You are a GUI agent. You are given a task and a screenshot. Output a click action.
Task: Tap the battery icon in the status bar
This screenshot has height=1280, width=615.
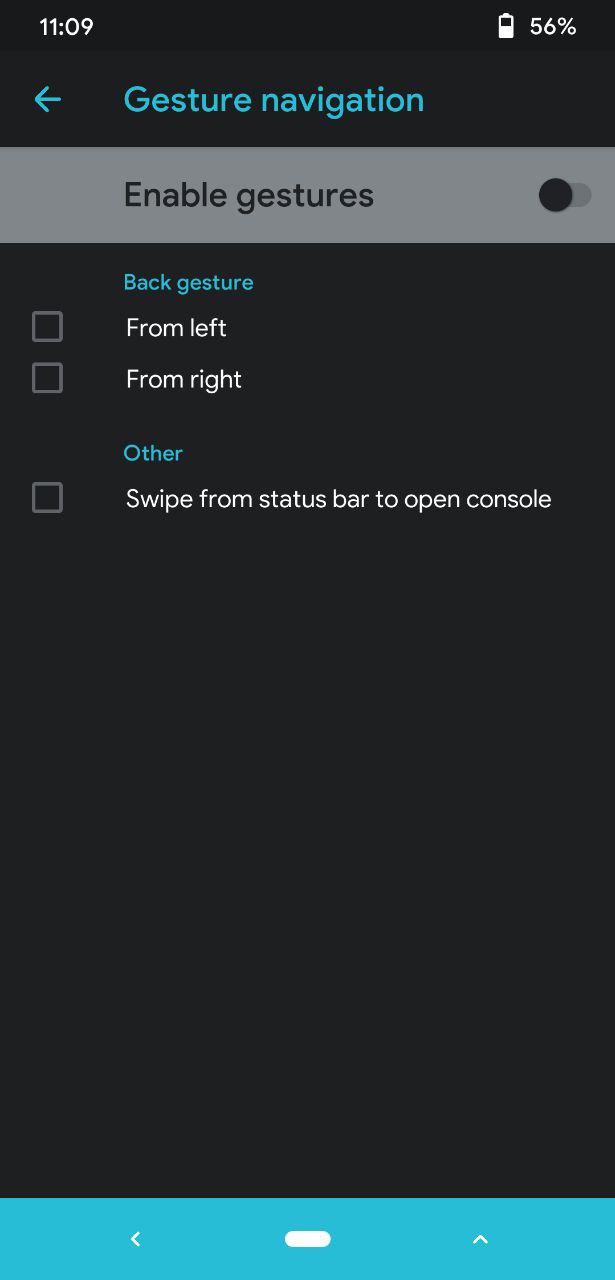(x=506, y=26)
